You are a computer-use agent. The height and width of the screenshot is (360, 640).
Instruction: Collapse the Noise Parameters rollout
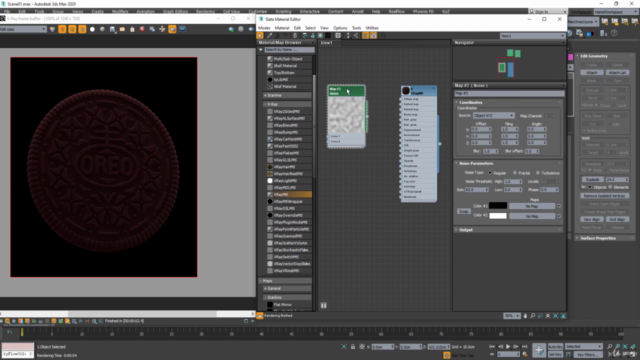[509, 163]
